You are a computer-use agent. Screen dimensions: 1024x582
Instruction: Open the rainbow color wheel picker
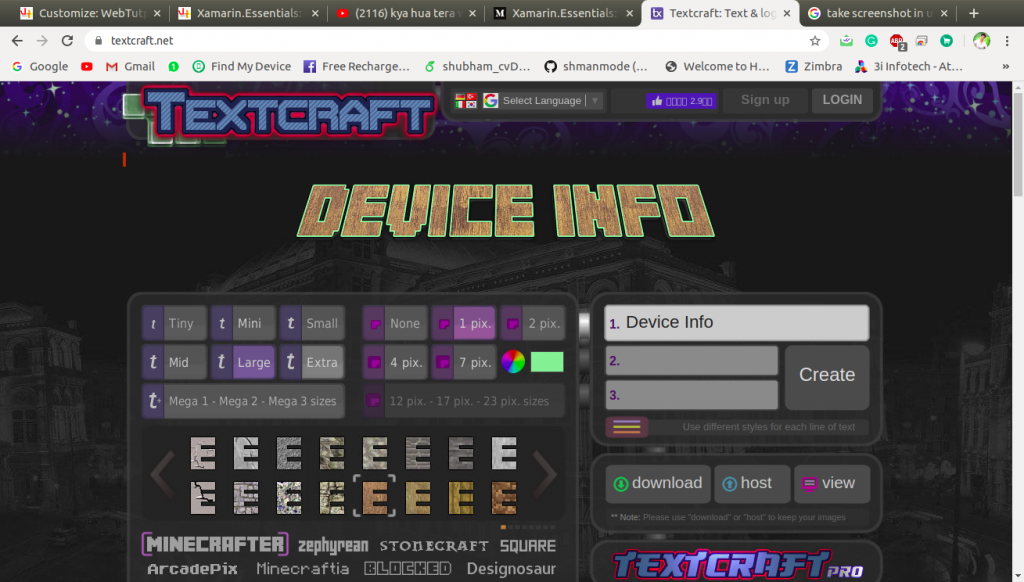tap(513, 361)
